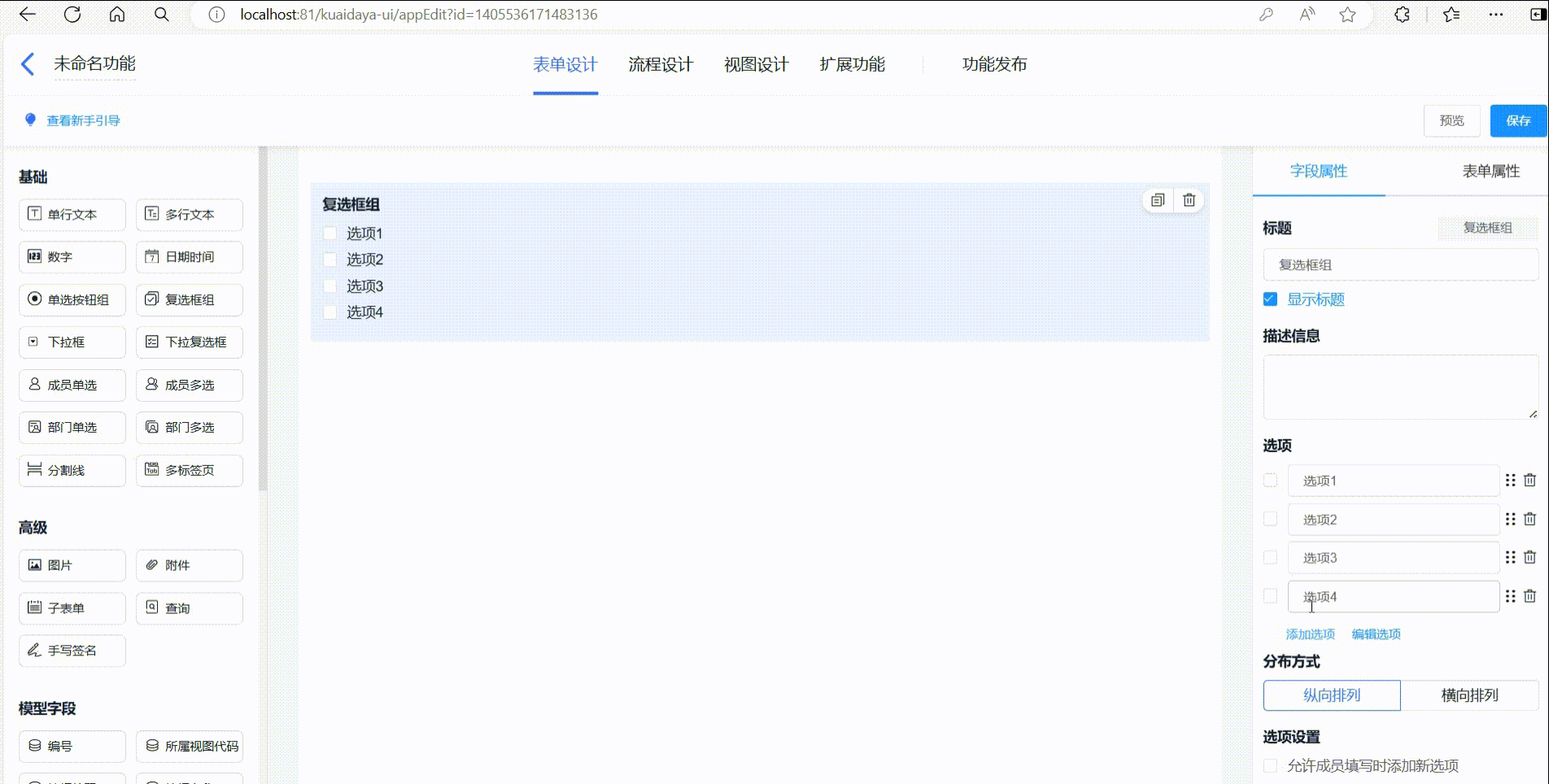Toggle 显示标题 checkbox
Viewport: 1549px width, 784px height.
pos(1270,299)
